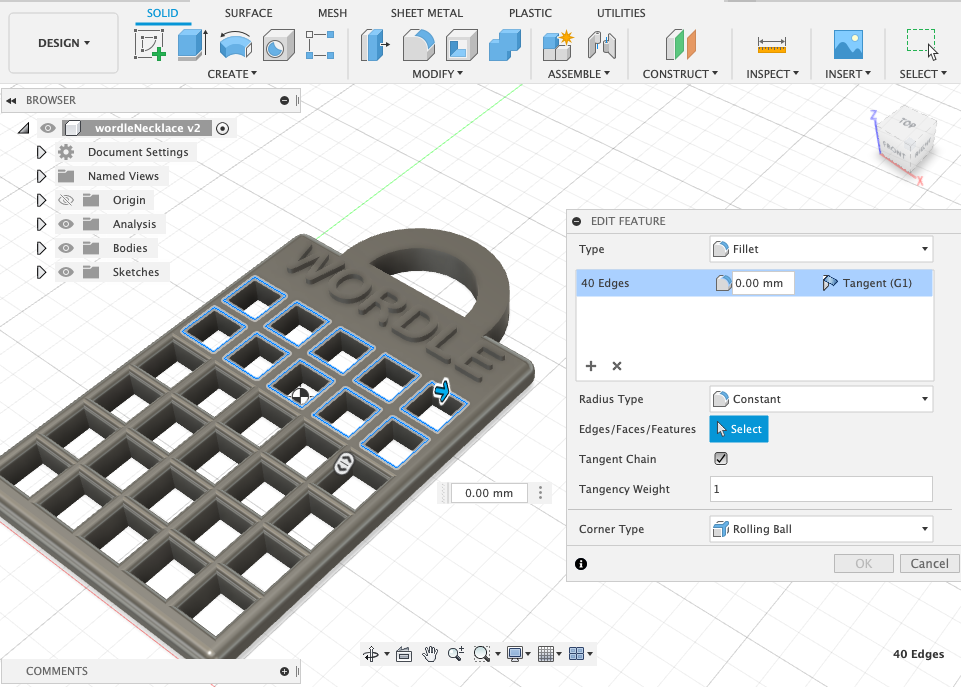The image size is (961, 687).
Task: Hide the Bodies folder
Action: pos(66,248)
